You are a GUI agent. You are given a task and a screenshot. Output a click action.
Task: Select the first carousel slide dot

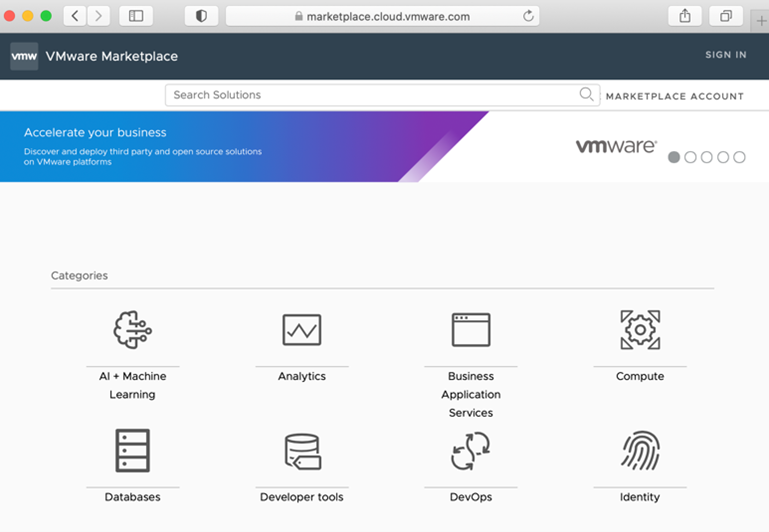click(x=674, y=157)
